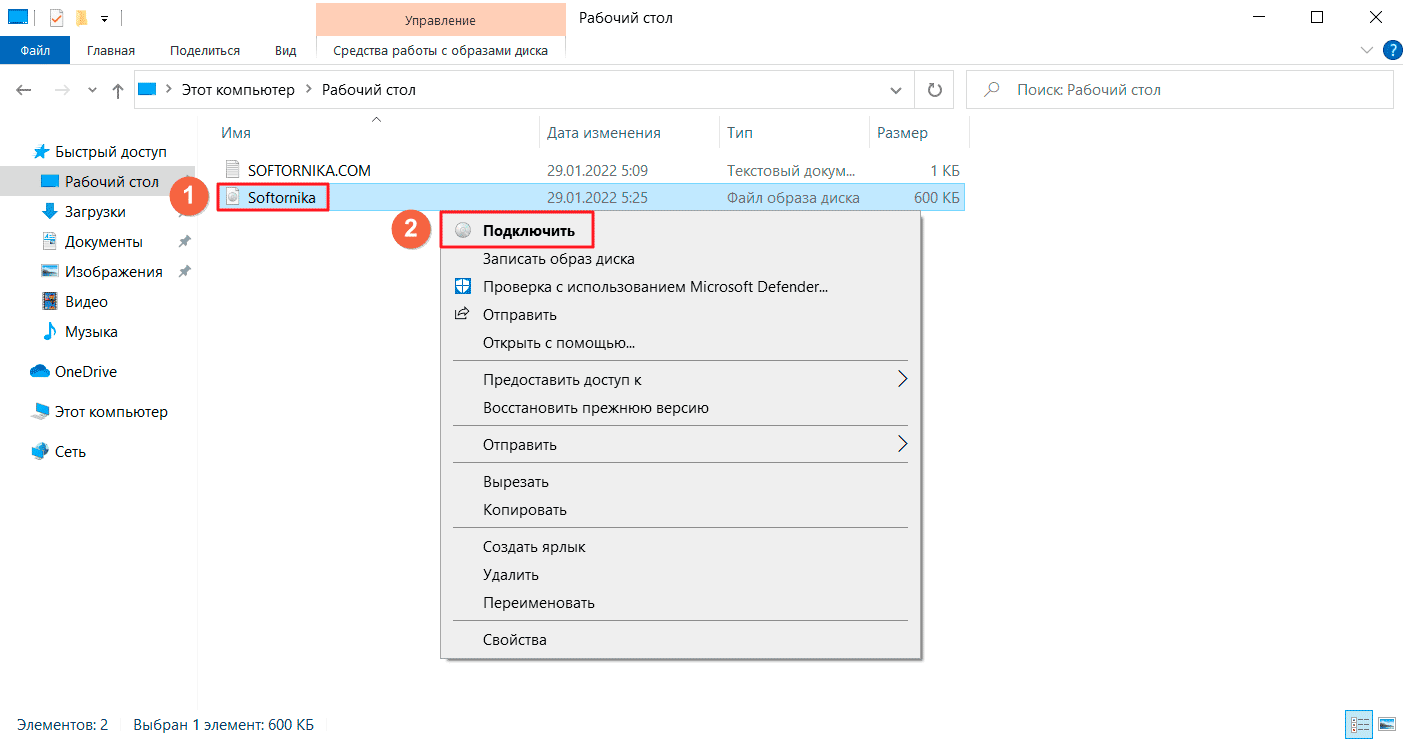Switch to details view layout icon
This screenshot has height=740, width=1403.
1359,724
